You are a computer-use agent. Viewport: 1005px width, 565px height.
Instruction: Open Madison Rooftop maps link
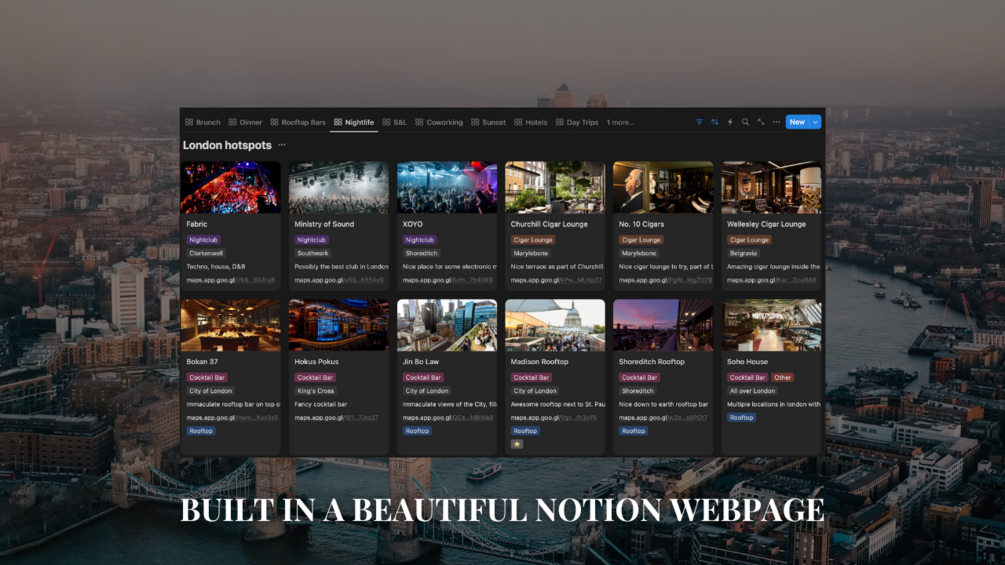(x=554, y=418)
